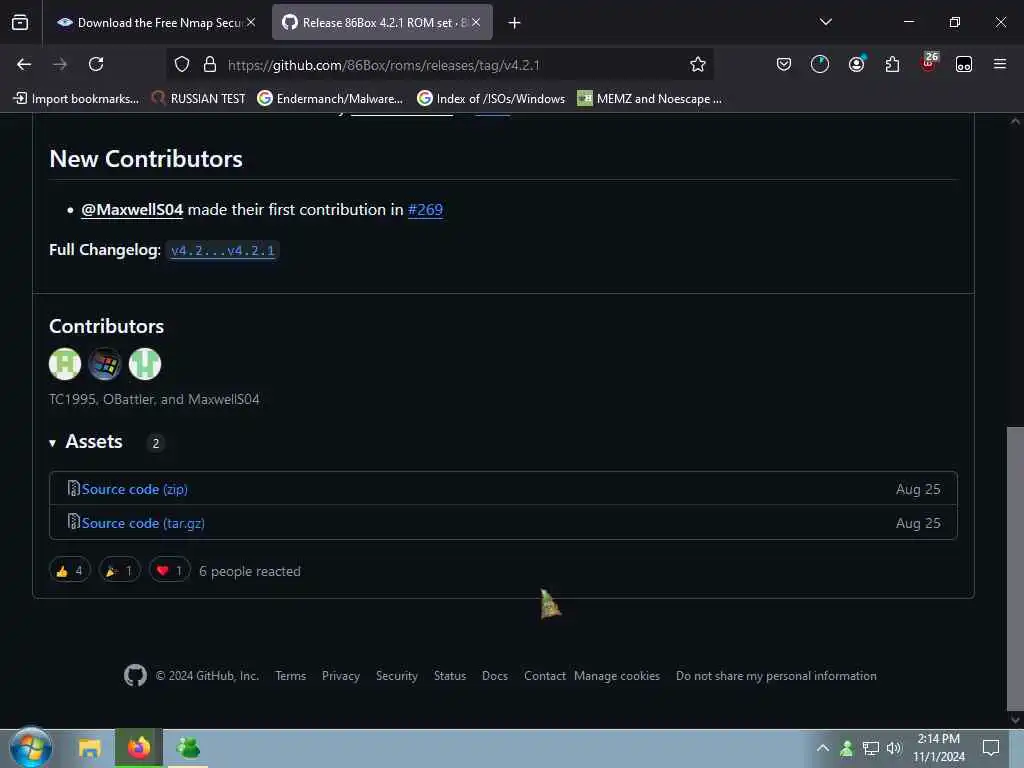Open MEMZ and Noescape bookmark

pos(650,99)
